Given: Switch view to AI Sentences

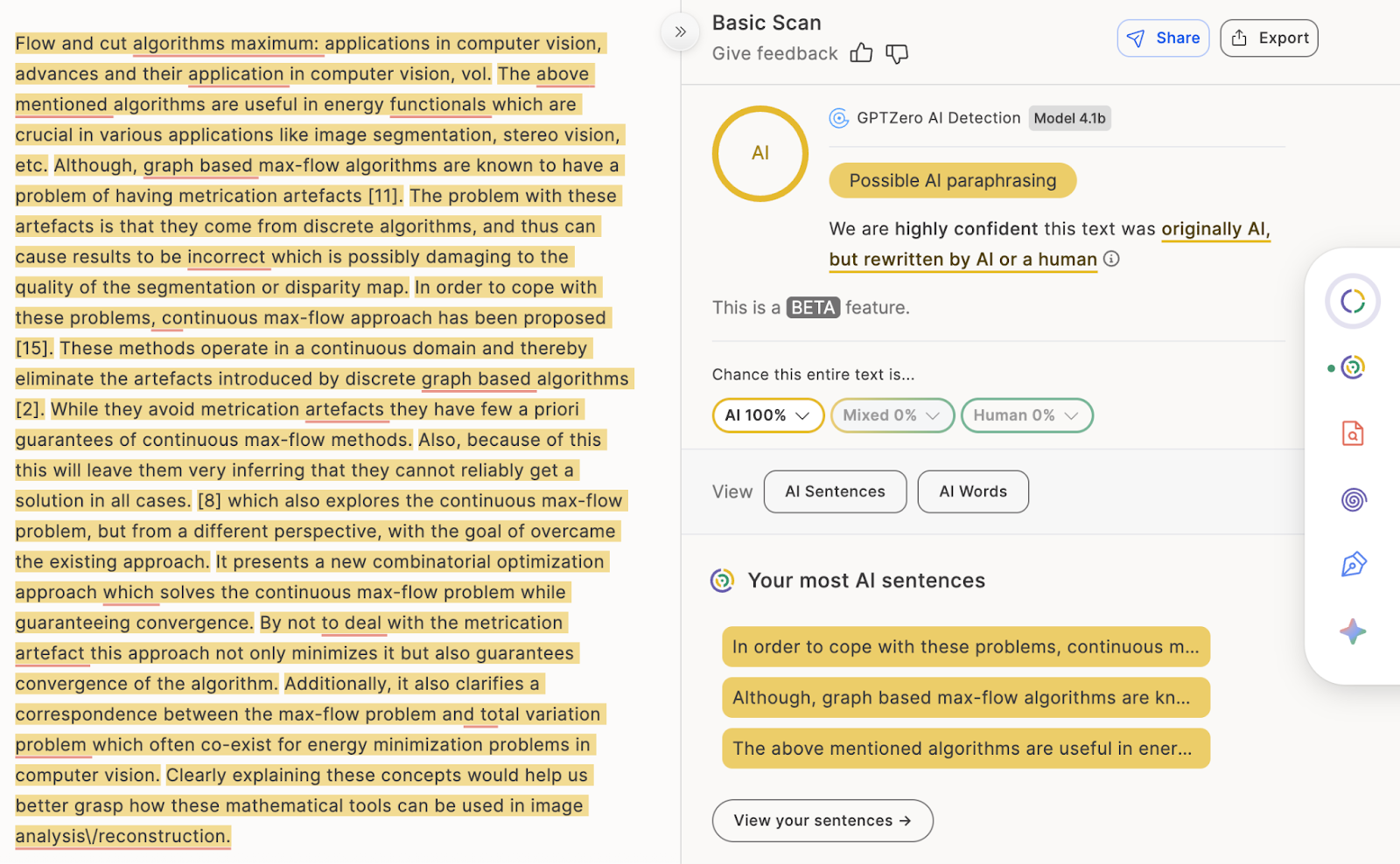Looking at the screenshot, I should (x=835, y=491).
